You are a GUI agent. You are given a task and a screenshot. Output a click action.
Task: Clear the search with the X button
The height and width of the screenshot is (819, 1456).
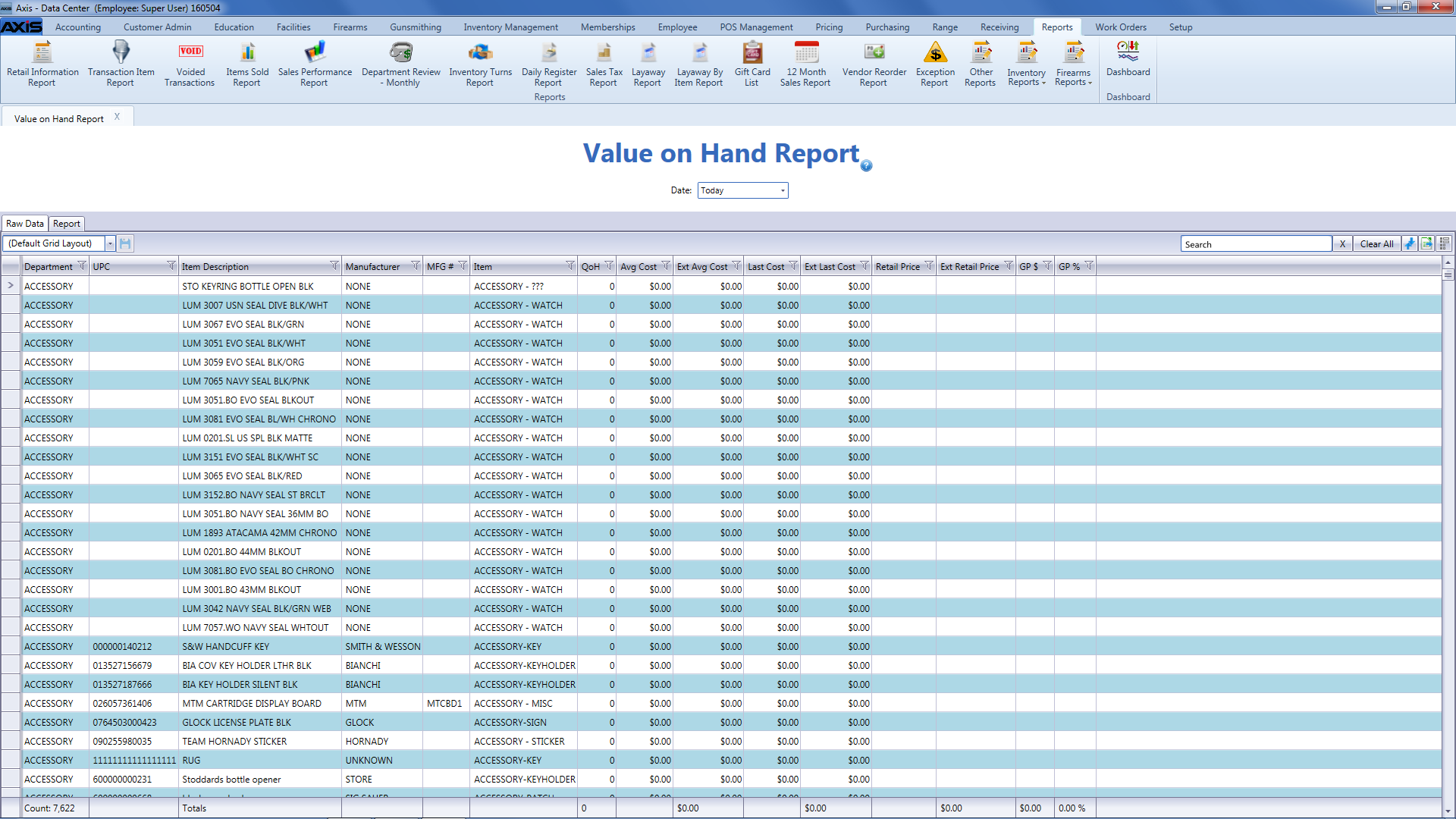tap(1342, 244)
